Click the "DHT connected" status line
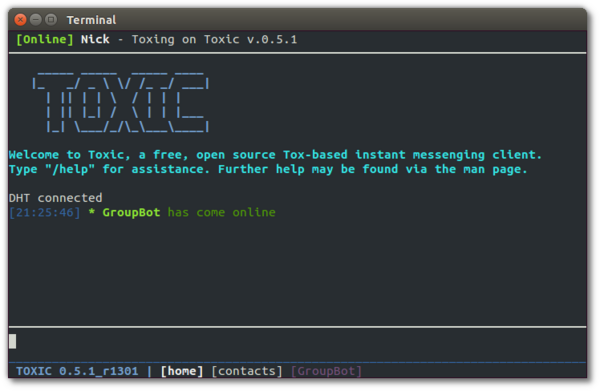Image resolution: width=600 pixels, height=391 pixels. click(55, 198)
